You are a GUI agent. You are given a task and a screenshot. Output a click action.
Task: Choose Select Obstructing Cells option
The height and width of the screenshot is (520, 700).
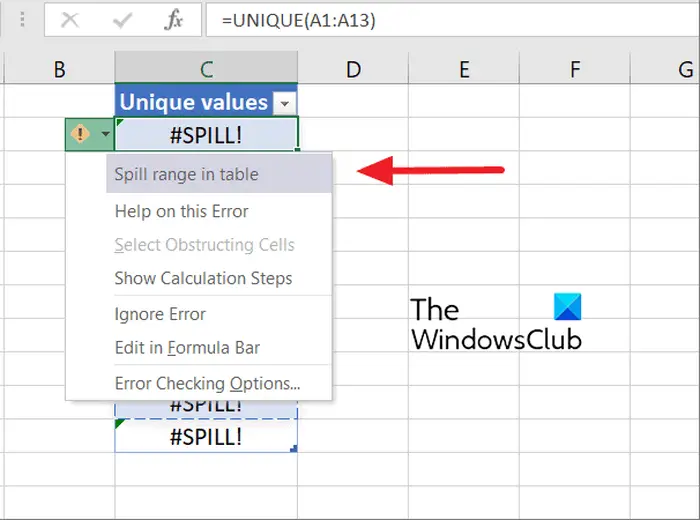(x=204, y=245)
